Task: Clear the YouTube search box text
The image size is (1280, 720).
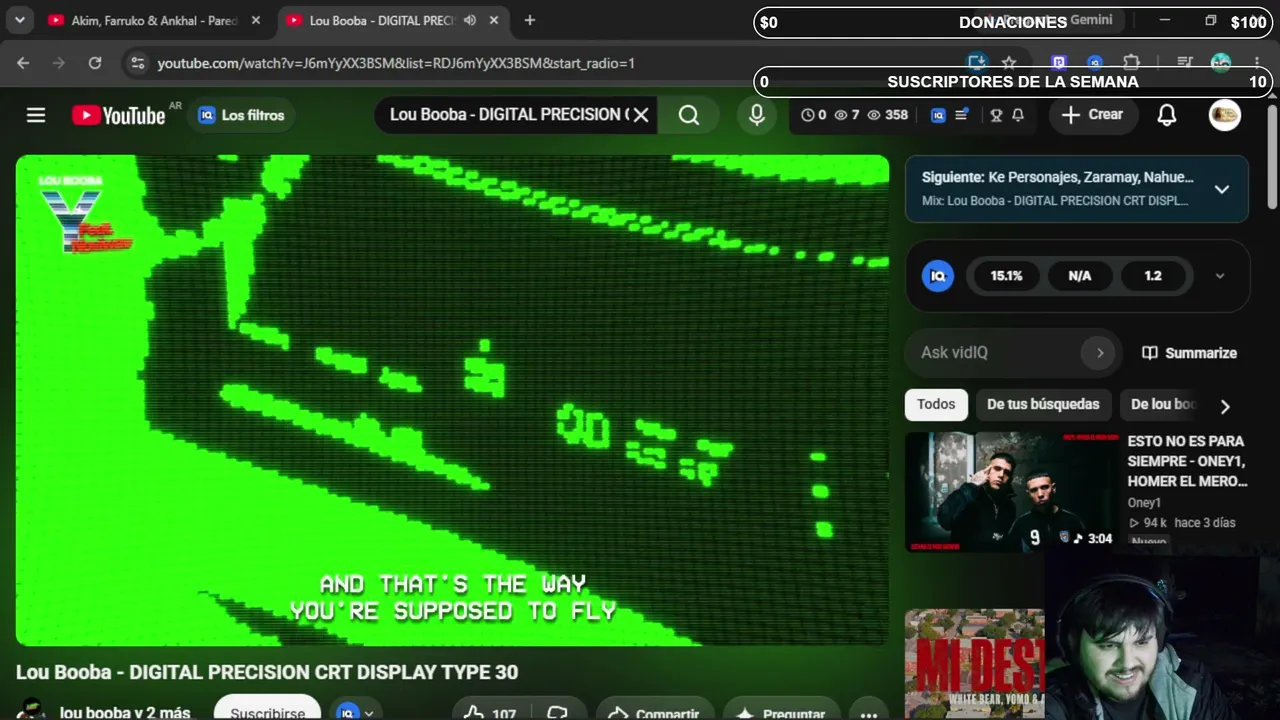Action: tap(641, 115)
